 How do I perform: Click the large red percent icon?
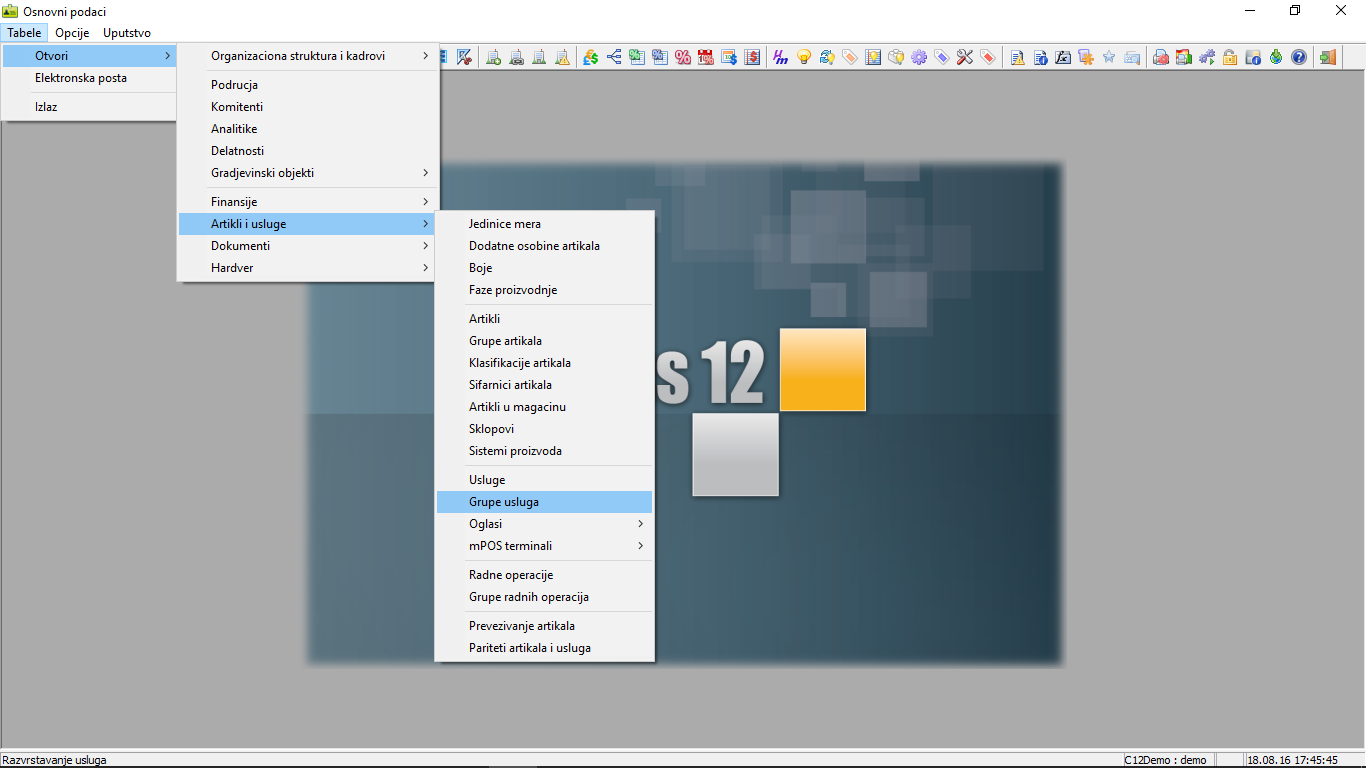click(683, 57)
